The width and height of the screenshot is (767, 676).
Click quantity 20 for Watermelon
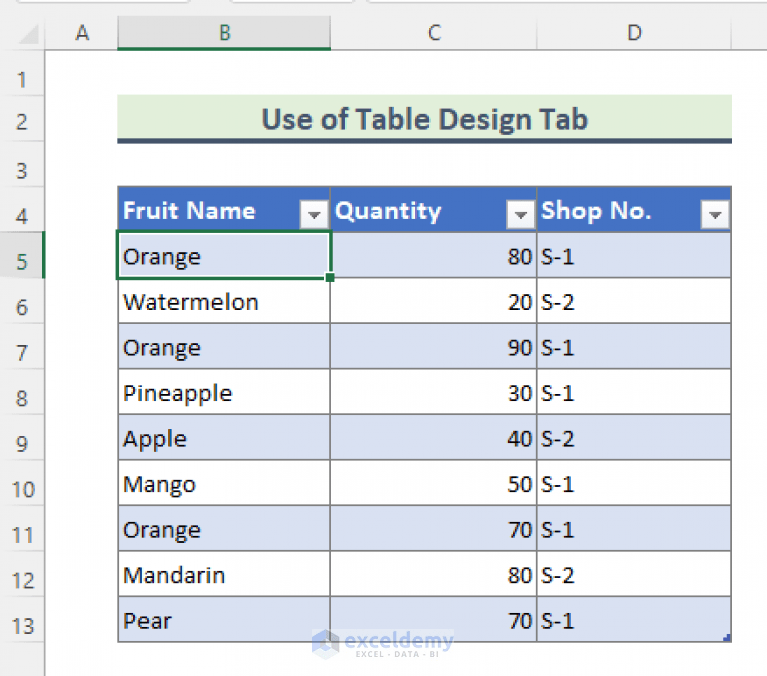(433, 301)
